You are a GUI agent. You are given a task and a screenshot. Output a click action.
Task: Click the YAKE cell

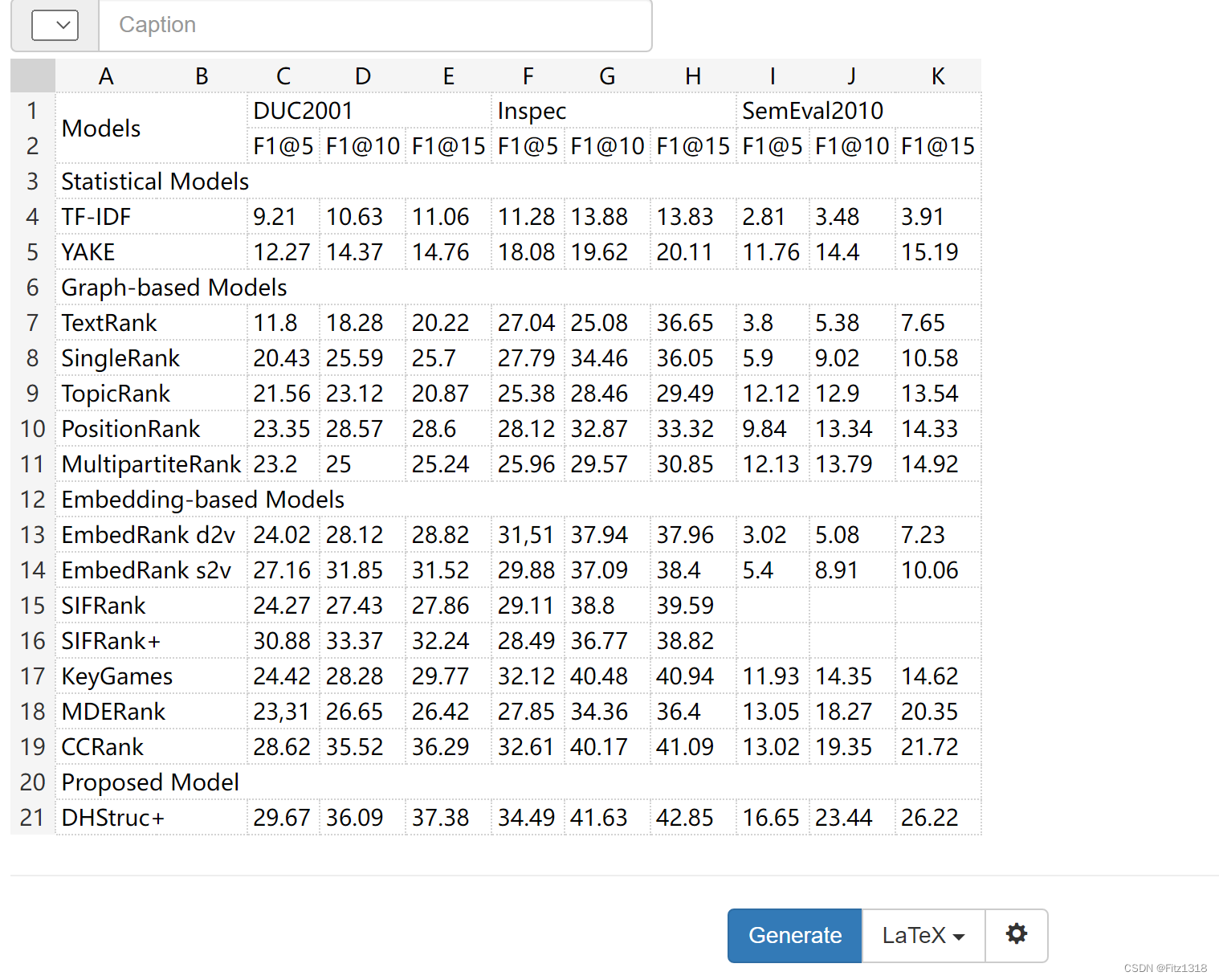click(x=151, y=252)
